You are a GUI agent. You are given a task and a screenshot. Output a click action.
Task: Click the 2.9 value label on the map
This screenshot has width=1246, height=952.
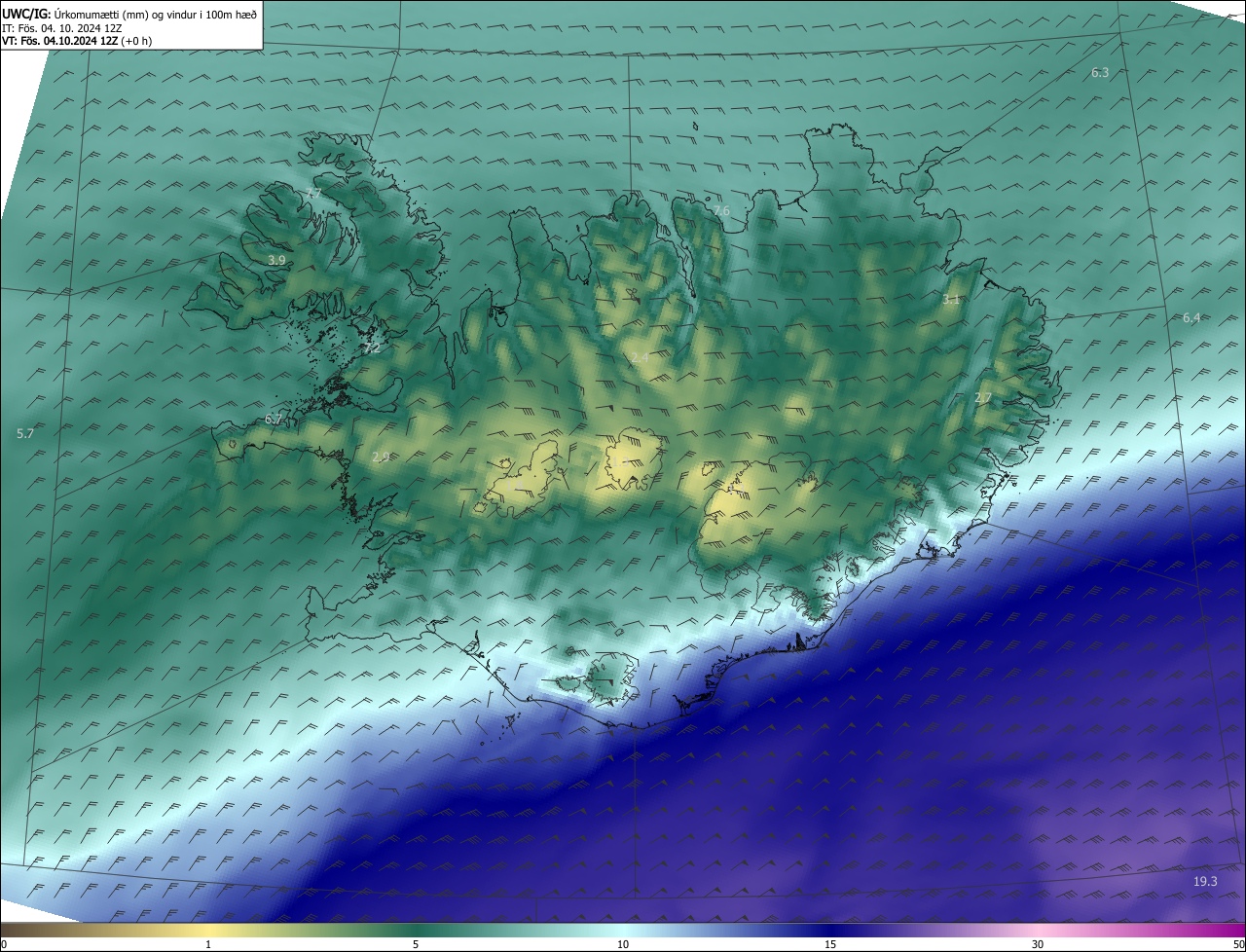(381, 457)
